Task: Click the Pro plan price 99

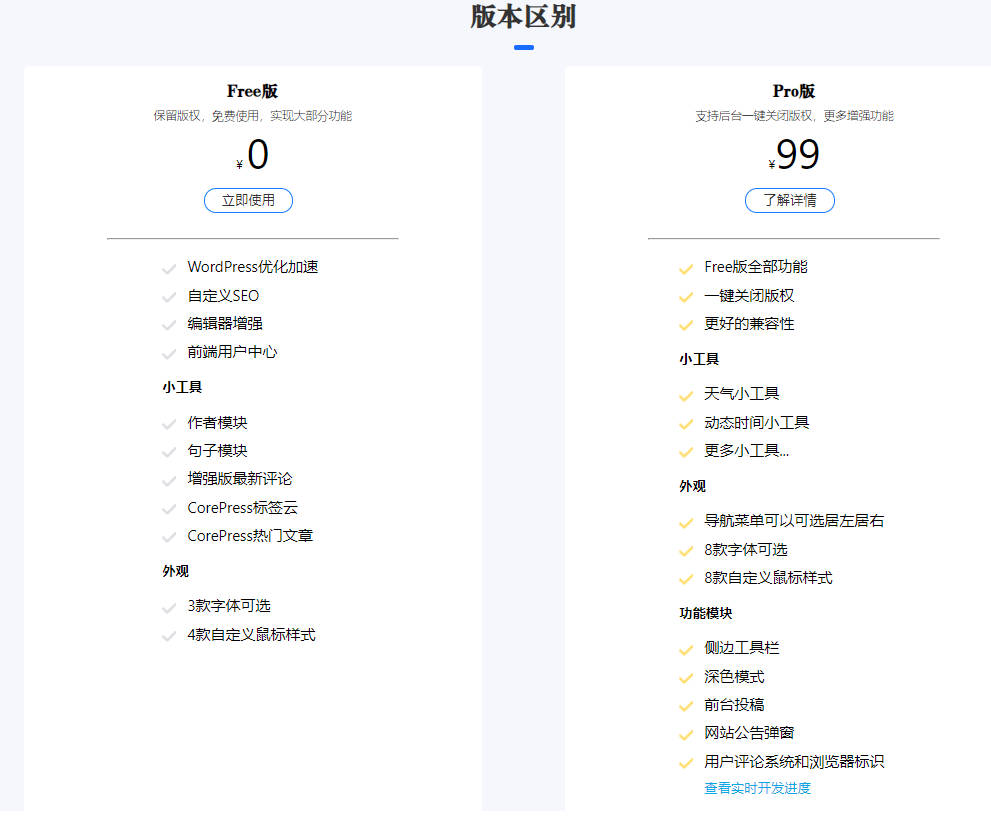Action: coord(798,154)
